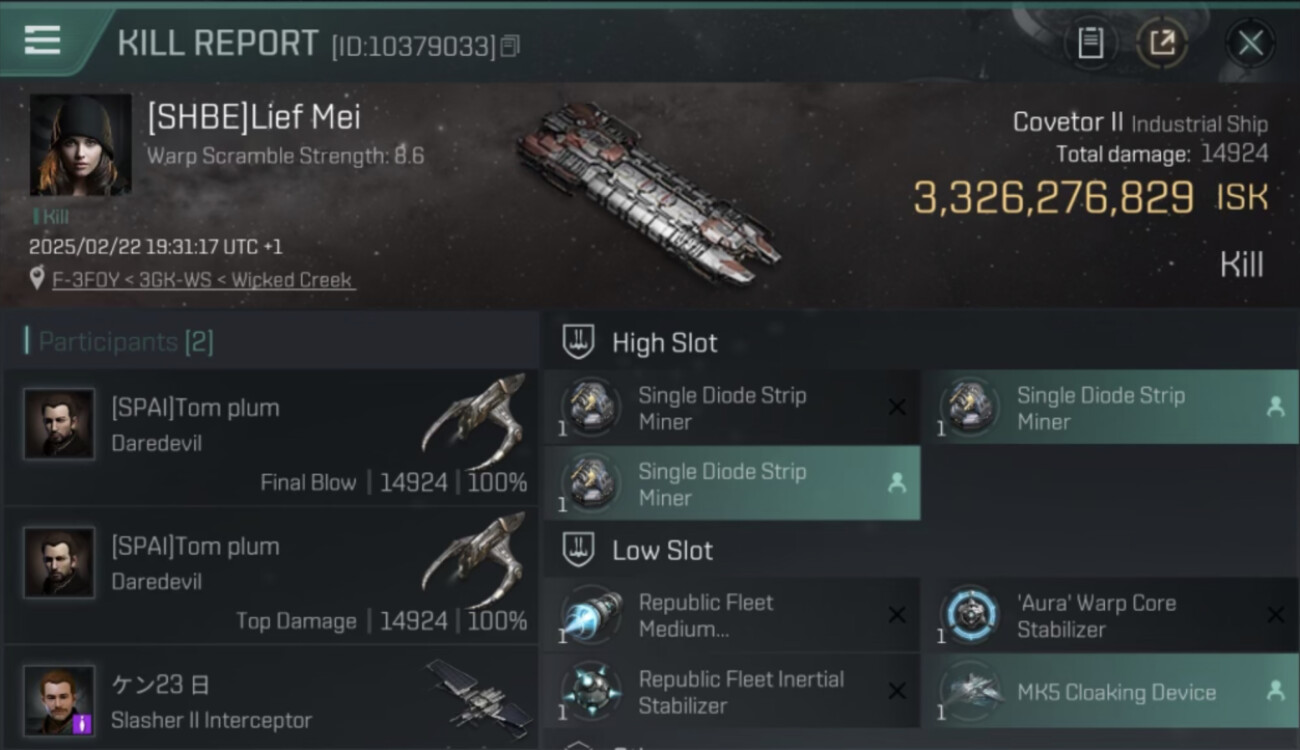Screen dimensions: 1300x750
Task: Copy the kill report ID
Action: pos(510,46)
